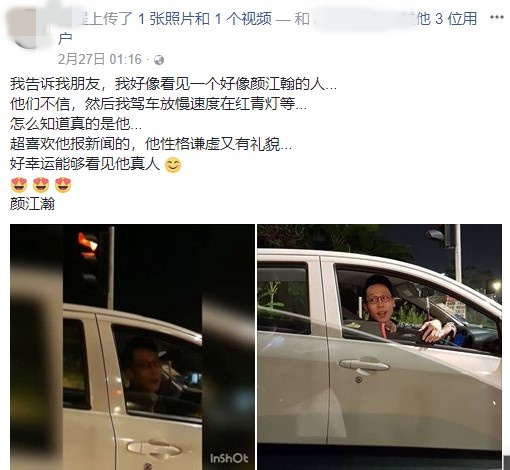Click the globe public privacy icon

click(x=159, y=60)
